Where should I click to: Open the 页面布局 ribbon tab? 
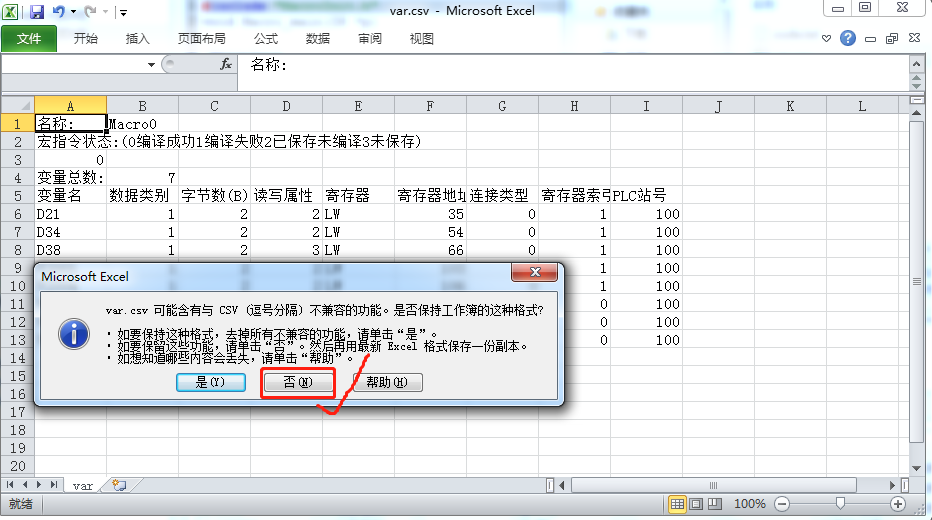click(x=201, y=39)
